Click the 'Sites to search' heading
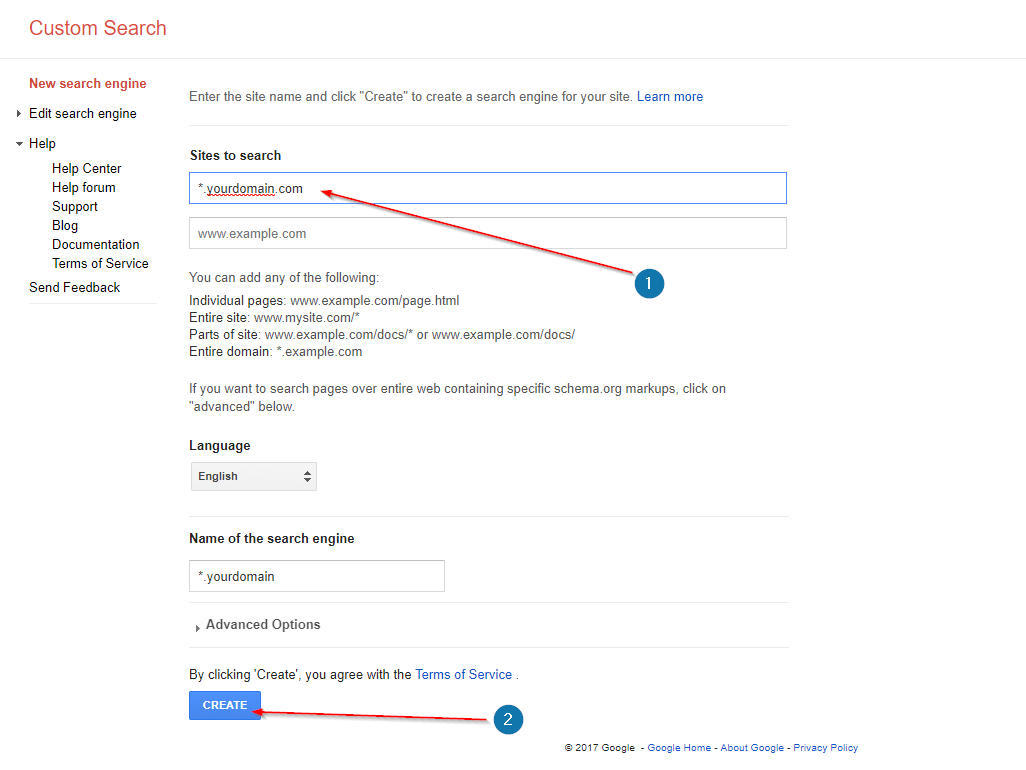This screenshot has width=1026, height=770. point(236,156)
